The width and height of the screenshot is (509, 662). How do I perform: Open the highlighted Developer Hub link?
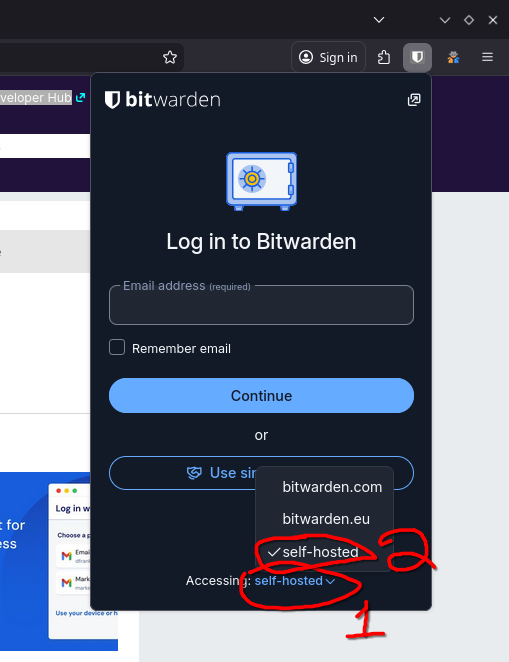[x=35, y=98]
